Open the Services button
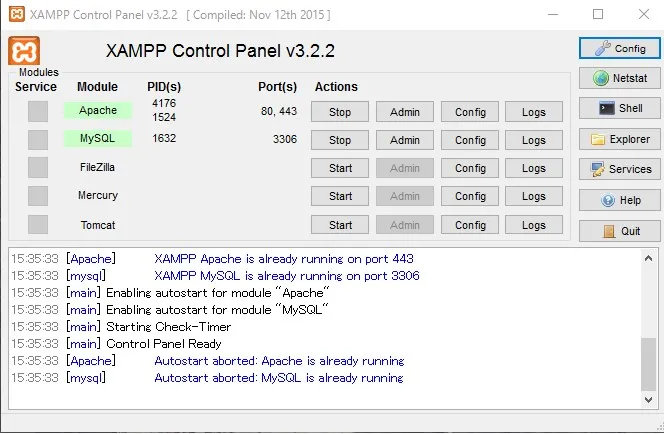The width and height of the screenshot is (664, 434). [619, 169]
